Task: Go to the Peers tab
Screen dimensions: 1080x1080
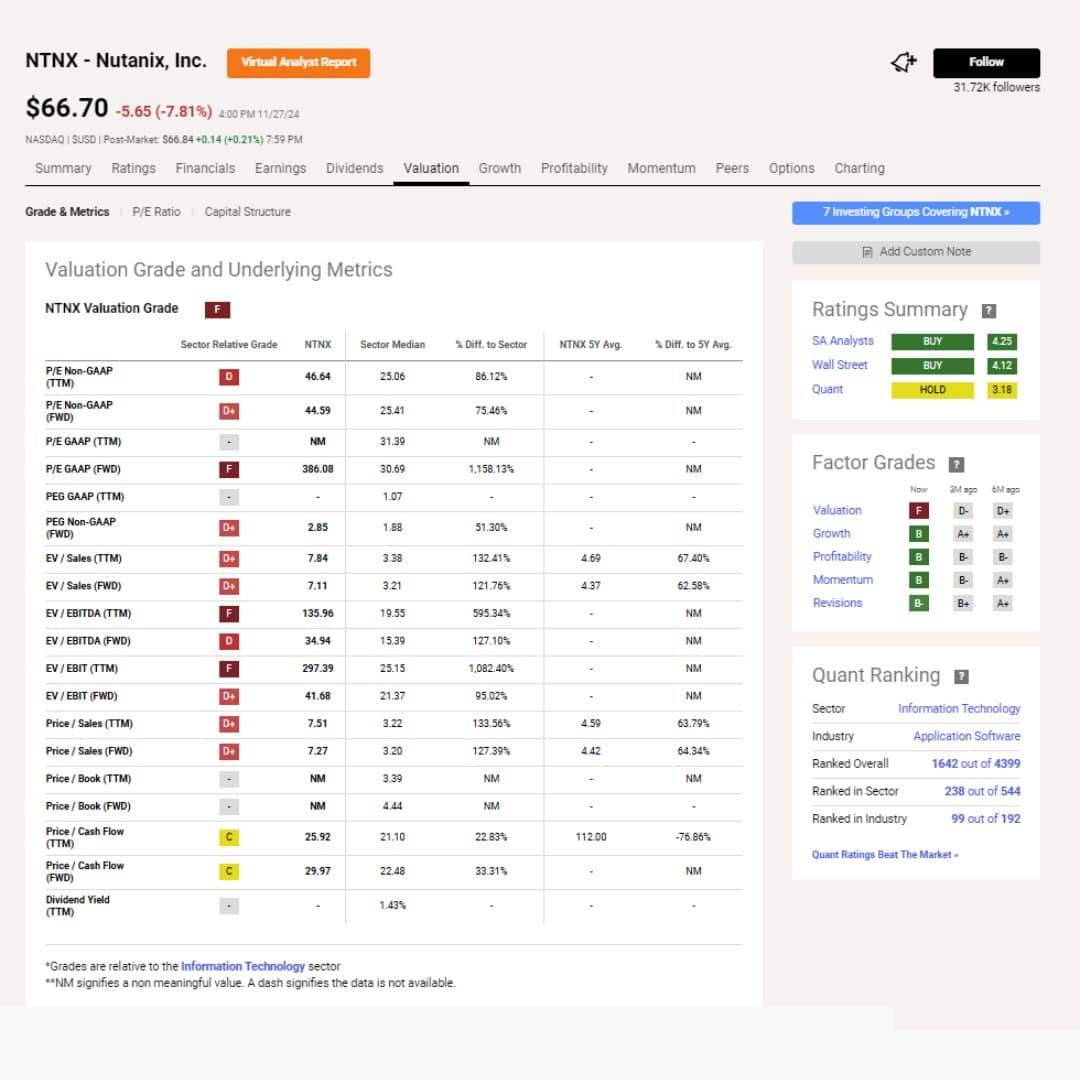Action: click(732, 169)
